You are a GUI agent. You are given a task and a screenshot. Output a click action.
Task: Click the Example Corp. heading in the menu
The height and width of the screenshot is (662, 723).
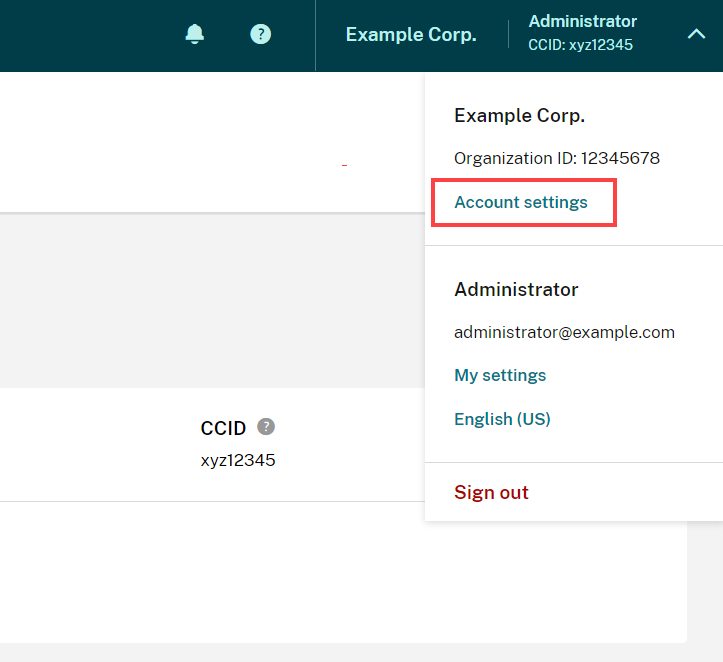click(x=519, y=116)
